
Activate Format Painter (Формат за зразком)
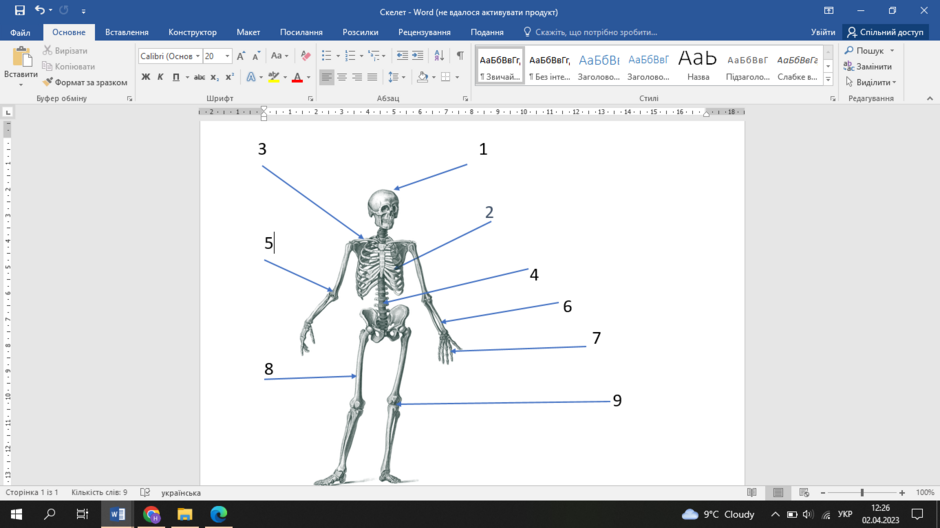coord(85,82)
